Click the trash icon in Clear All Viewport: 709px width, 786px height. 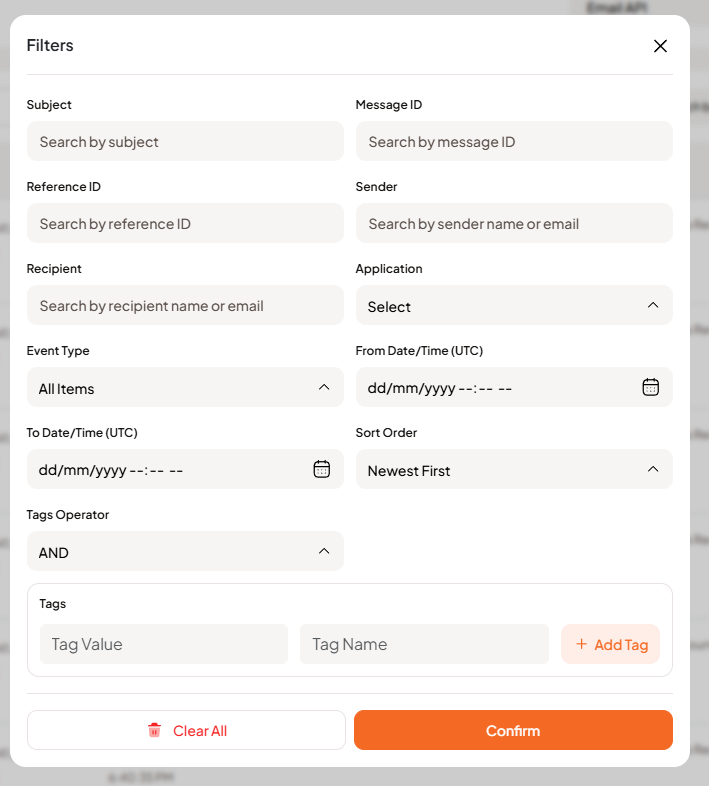(x=154, y=731)
